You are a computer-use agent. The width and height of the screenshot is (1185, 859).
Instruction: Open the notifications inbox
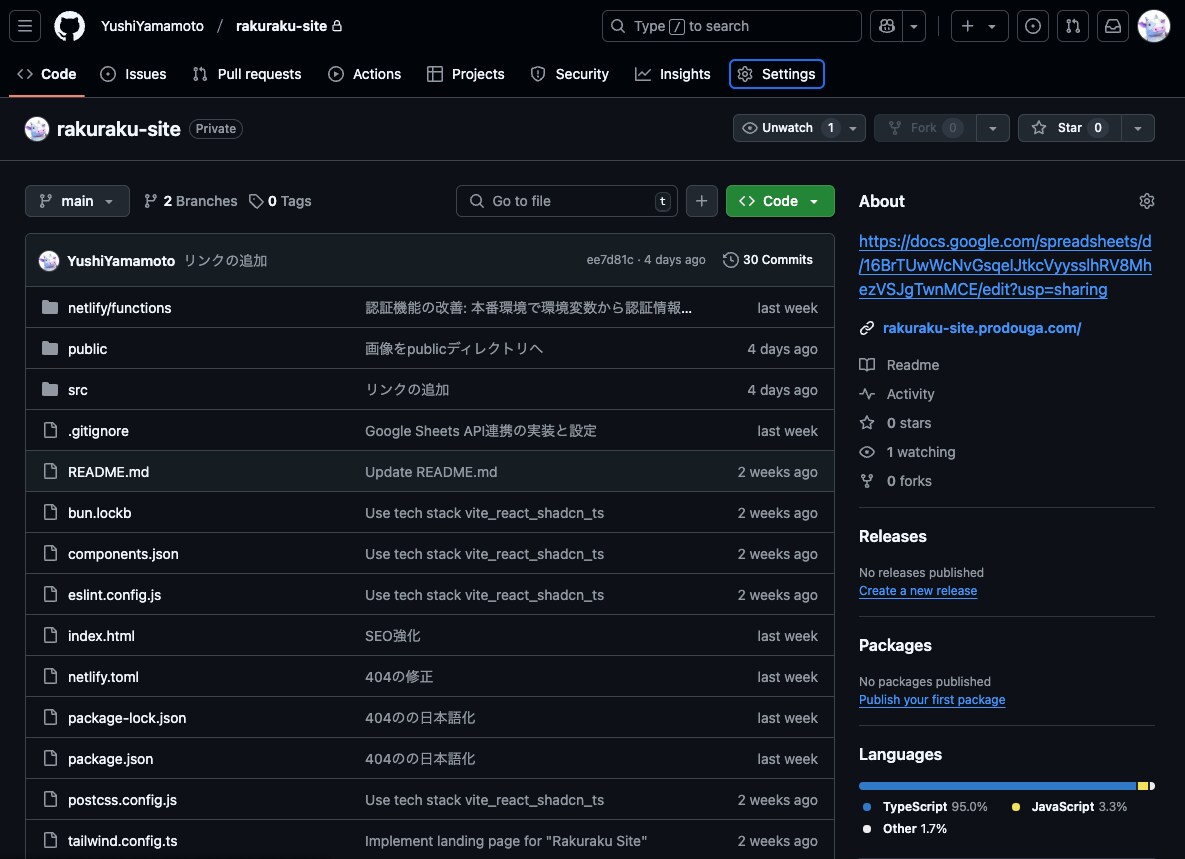pos(1112,26)
